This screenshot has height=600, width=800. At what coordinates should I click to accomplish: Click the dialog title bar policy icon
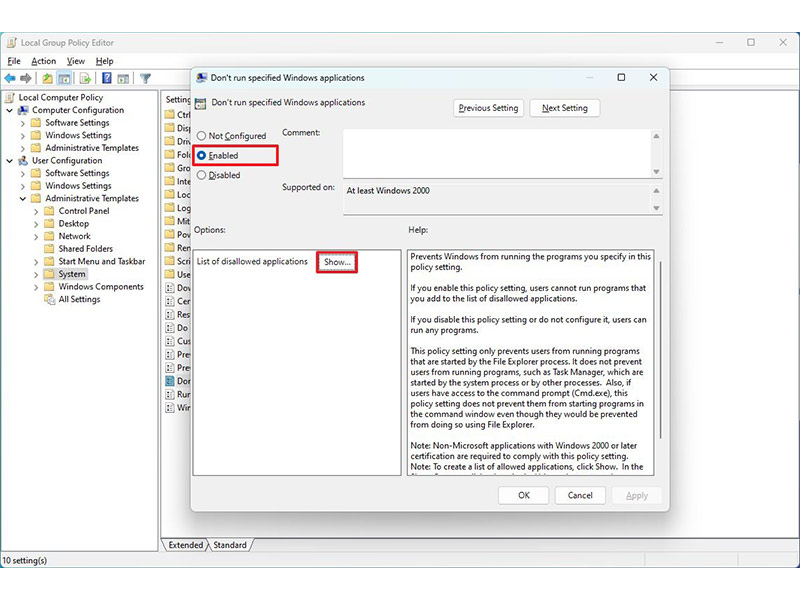pos(202,78)
